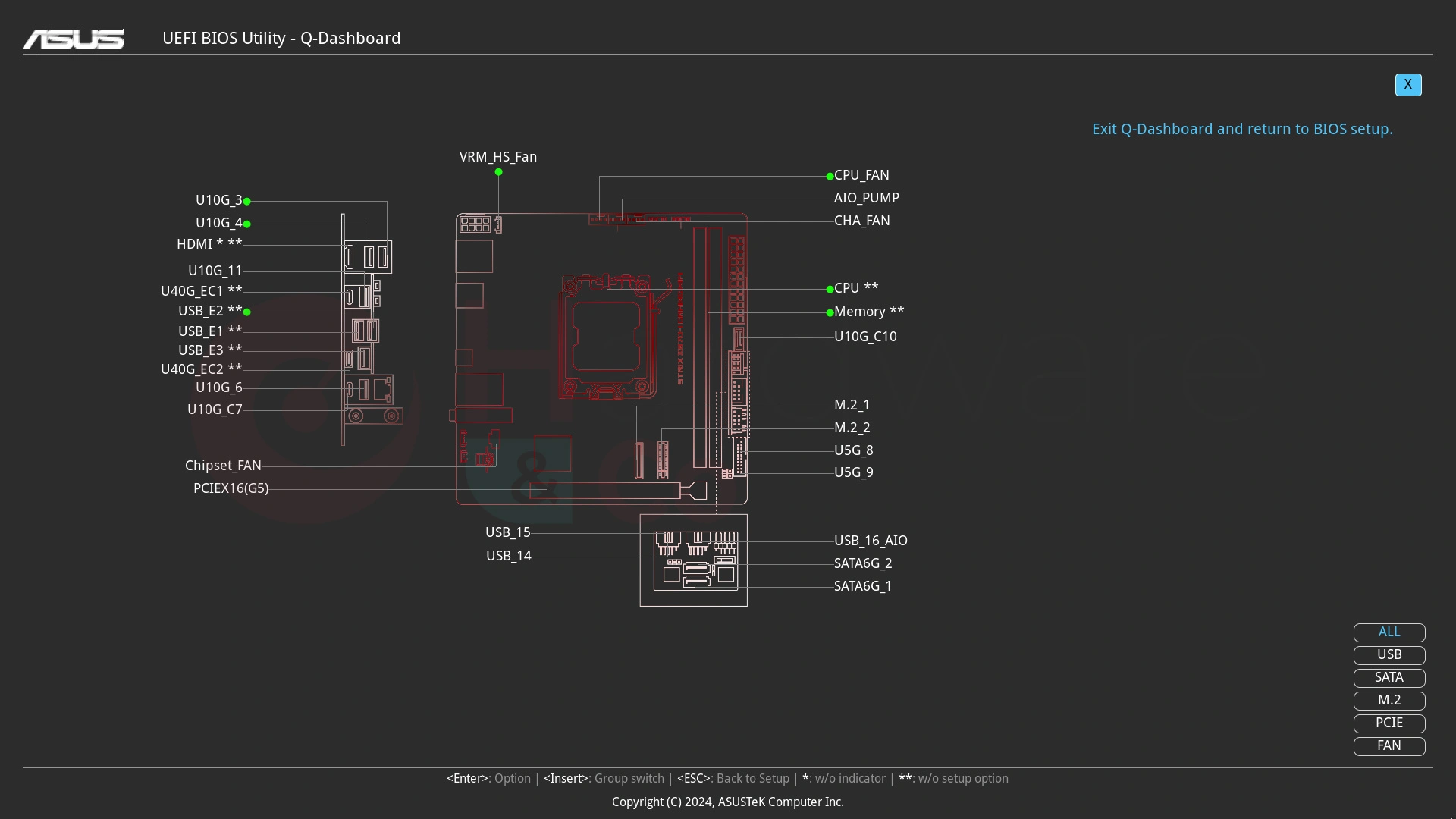Open the PCIEX16(G5) slot option
This screenshot has width=1456, height=819.
click(231, 488)
